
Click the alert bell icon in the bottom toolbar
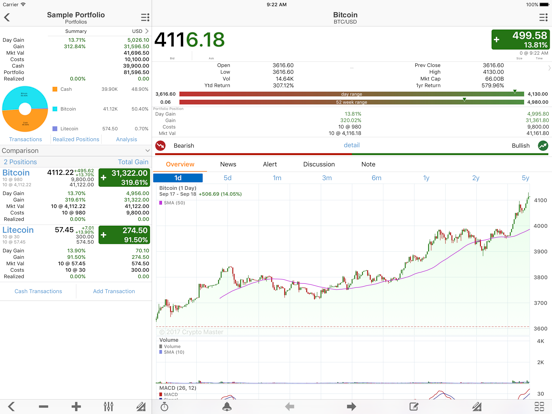[227, 407]
